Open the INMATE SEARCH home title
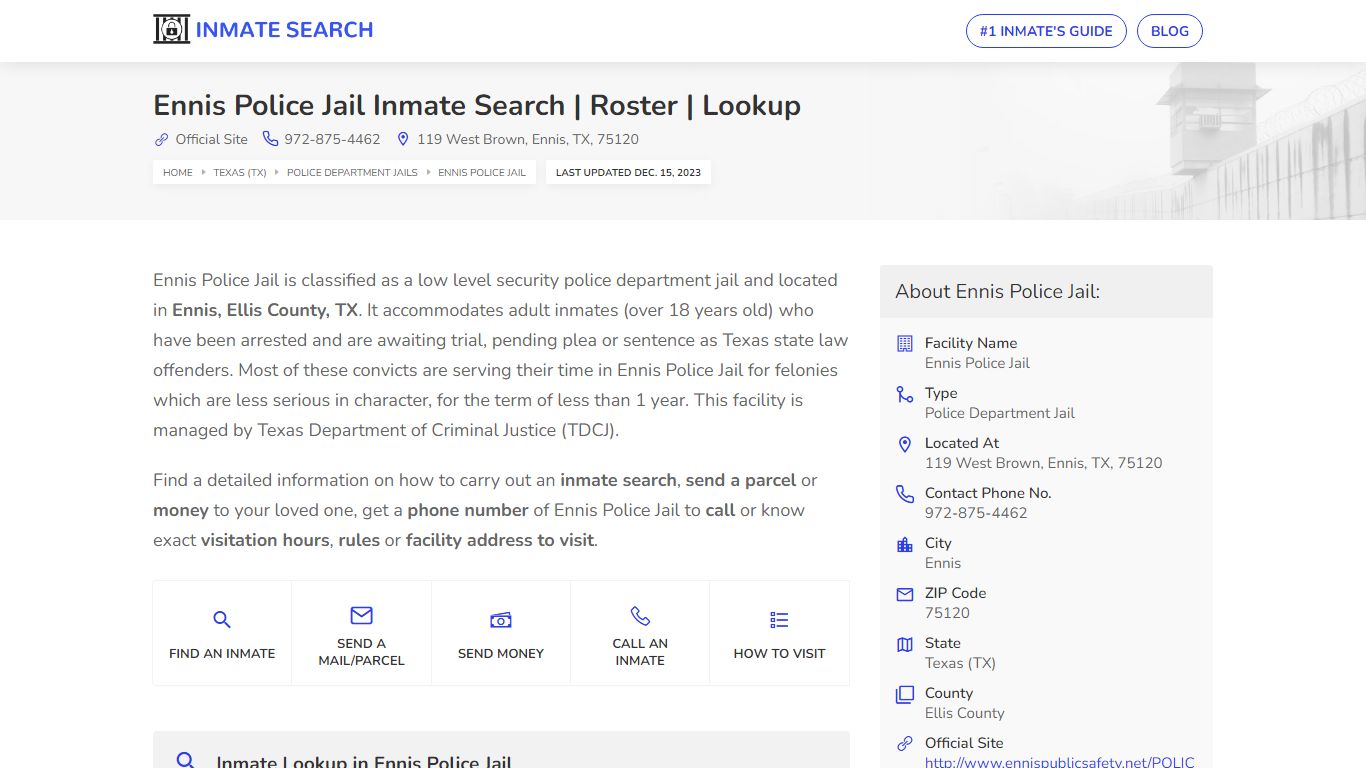 click(284, 30)
